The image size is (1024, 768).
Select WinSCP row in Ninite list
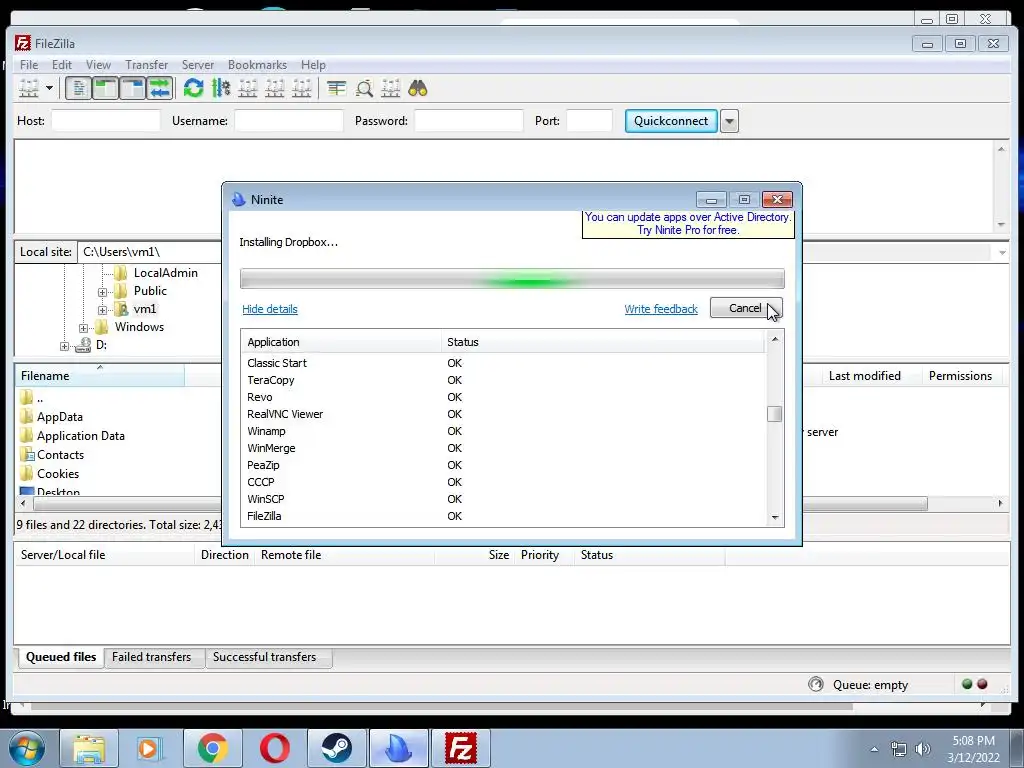pyautogui.click(x=503, y=499)
